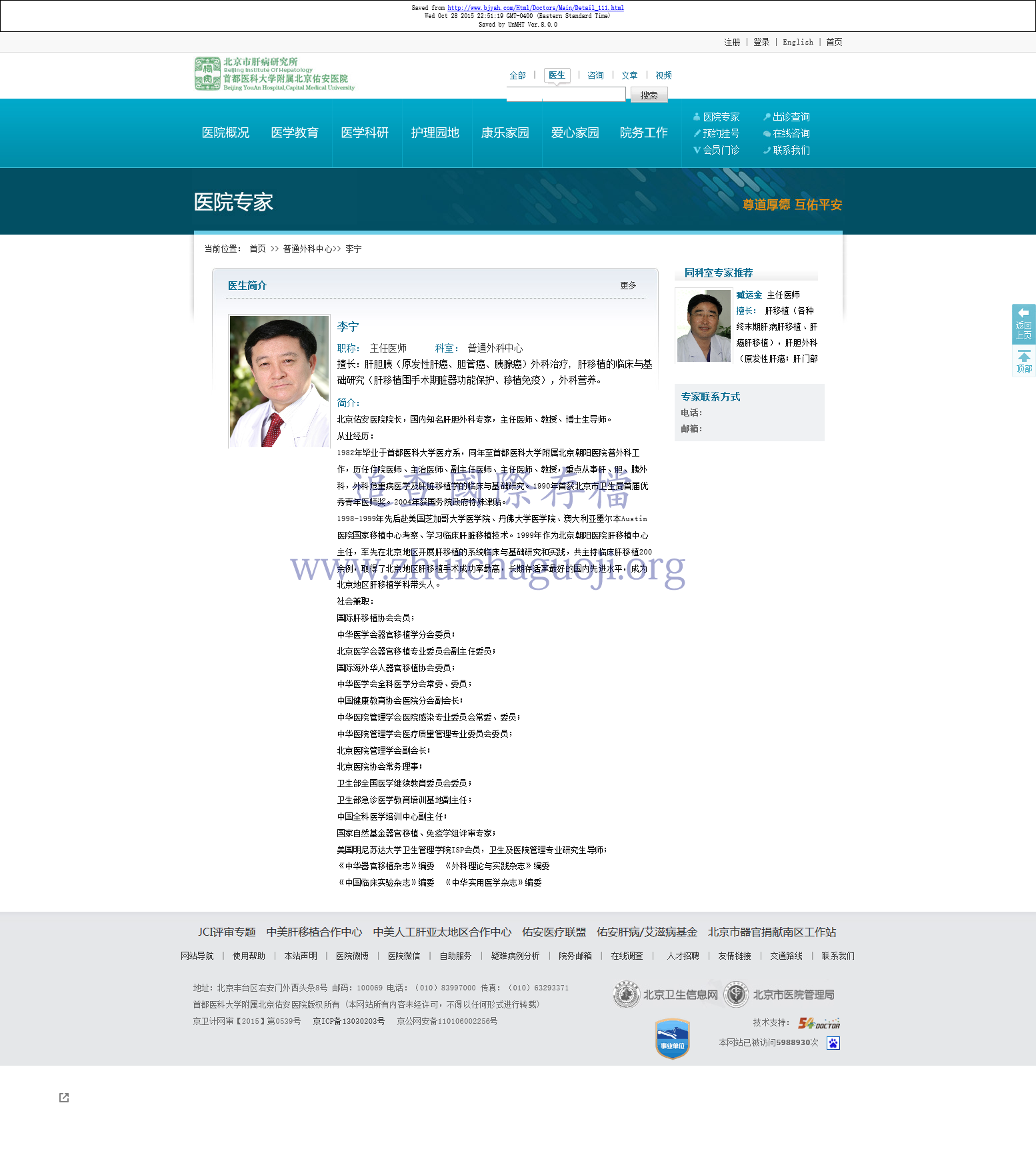This screenshot has width=1036, height=1169.
Task: Select the 医生 search category tab
Action: pos(557,75)
